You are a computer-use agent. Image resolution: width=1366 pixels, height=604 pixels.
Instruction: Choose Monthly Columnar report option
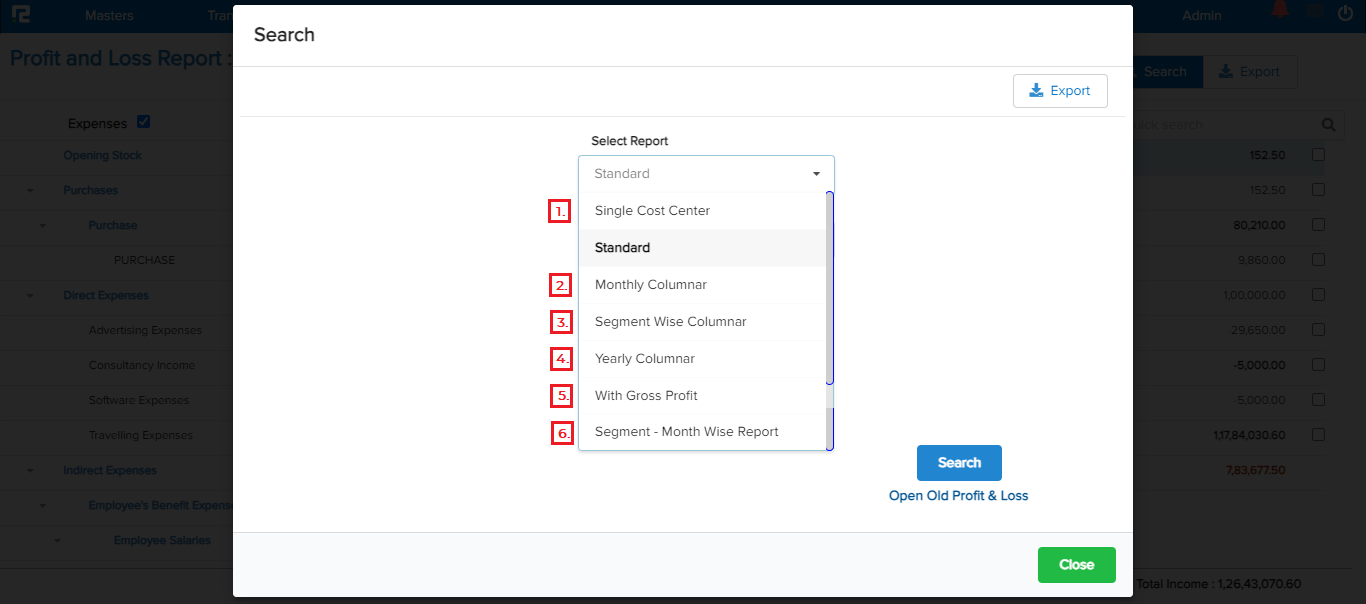650,285
